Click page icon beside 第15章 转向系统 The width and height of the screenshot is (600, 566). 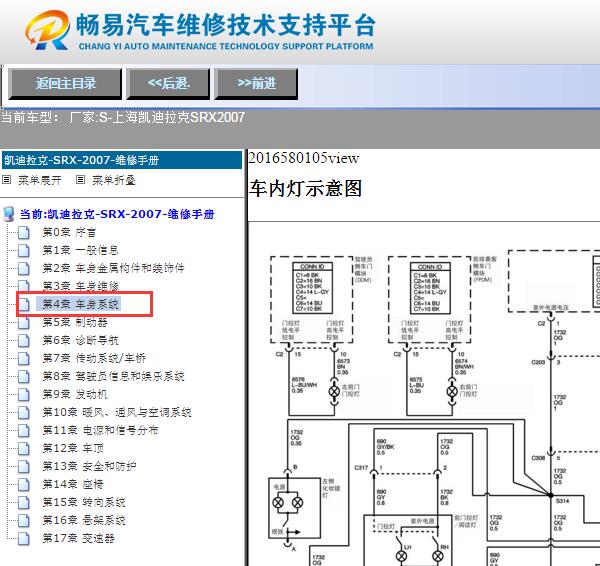tap(24, 502)
